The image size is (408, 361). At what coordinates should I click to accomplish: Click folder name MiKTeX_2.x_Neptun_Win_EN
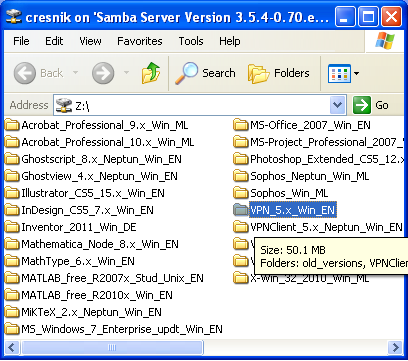point(92,312)
